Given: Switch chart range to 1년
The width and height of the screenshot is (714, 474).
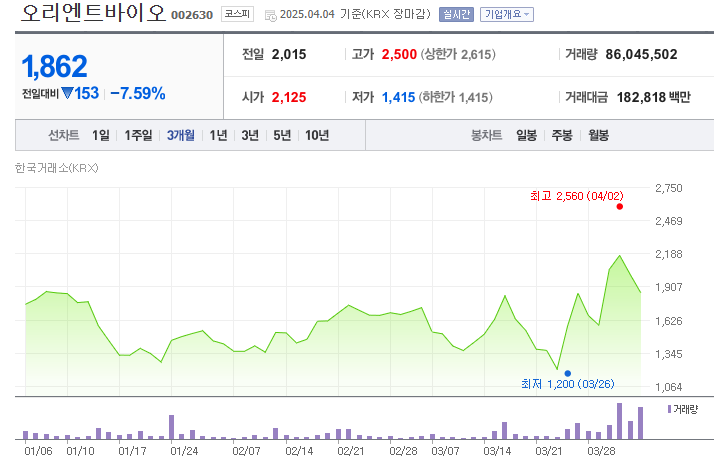Looking at the screenshot, I should click(x=218, y=135).
